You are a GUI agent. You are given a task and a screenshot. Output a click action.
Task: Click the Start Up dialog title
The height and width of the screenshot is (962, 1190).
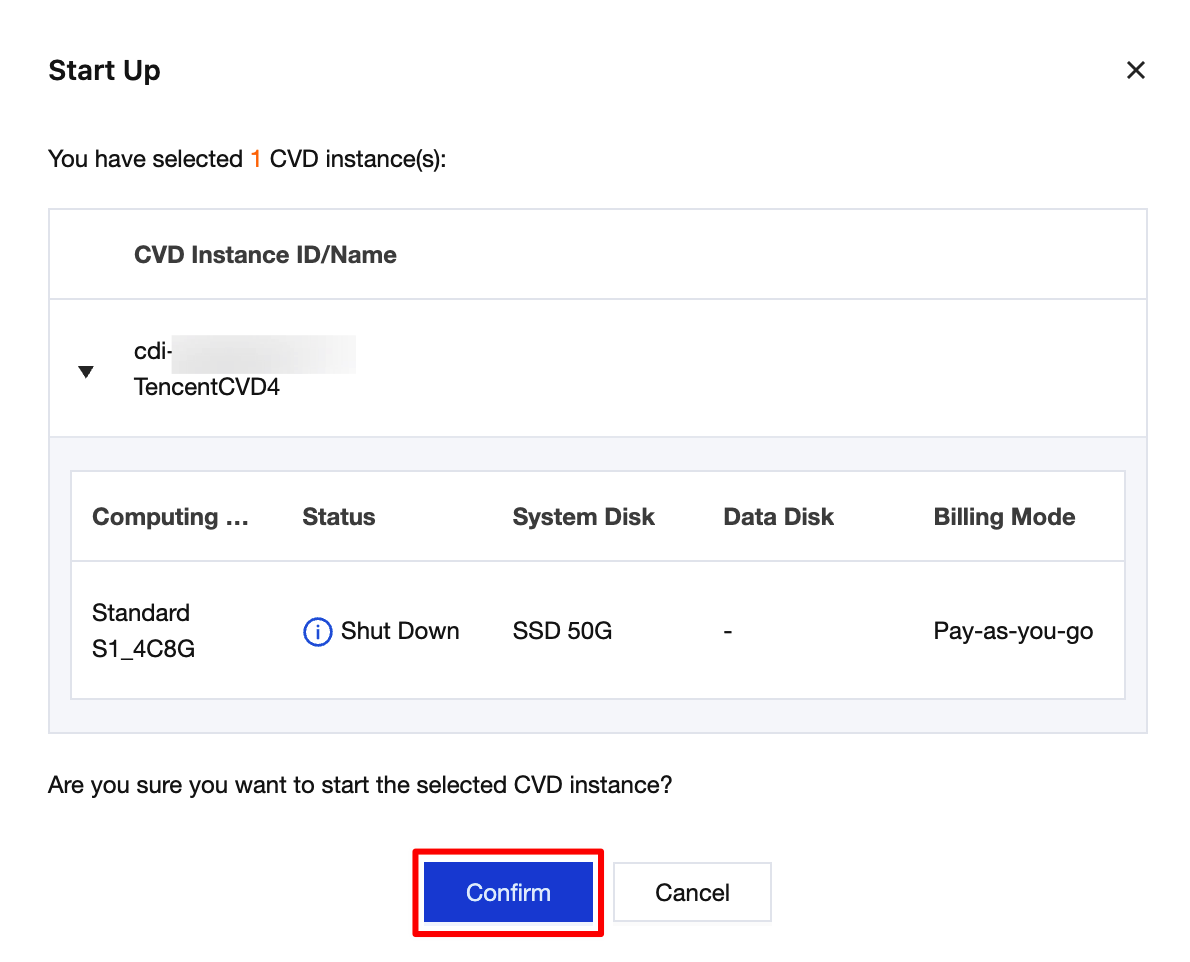104,71
